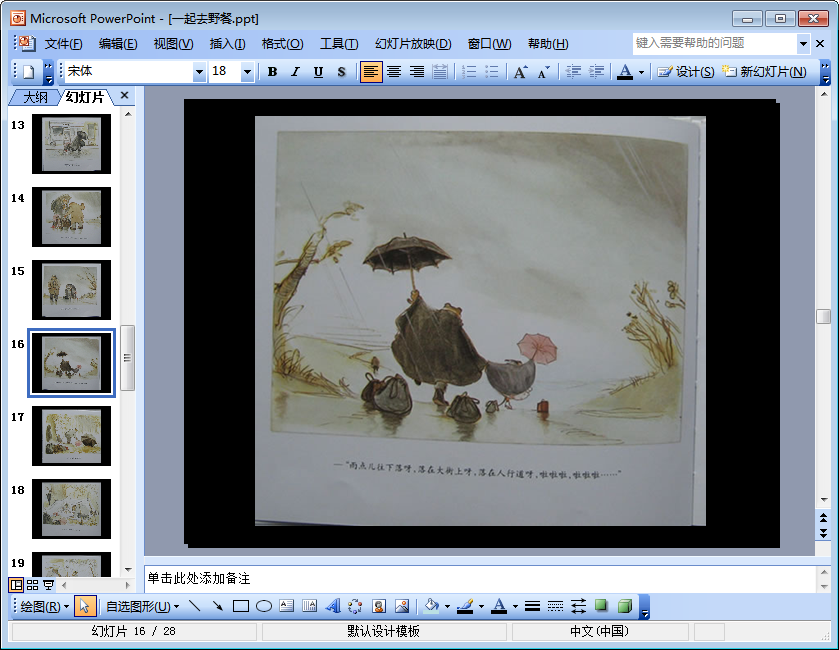Open Line Style options
This screenshot has width=839, height=650.
532,606
